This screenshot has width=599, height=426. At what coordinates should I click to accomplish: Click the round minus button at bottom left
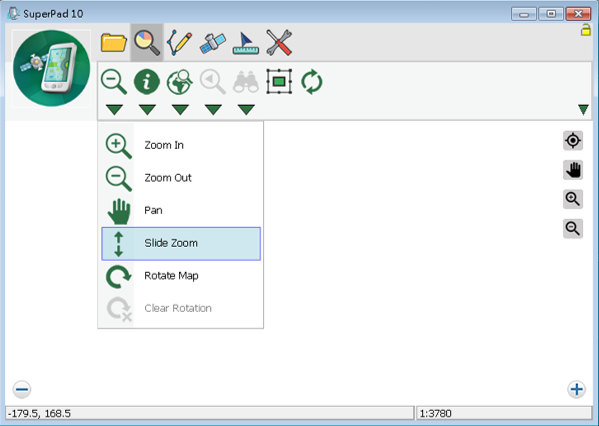(x=22, y=389)
